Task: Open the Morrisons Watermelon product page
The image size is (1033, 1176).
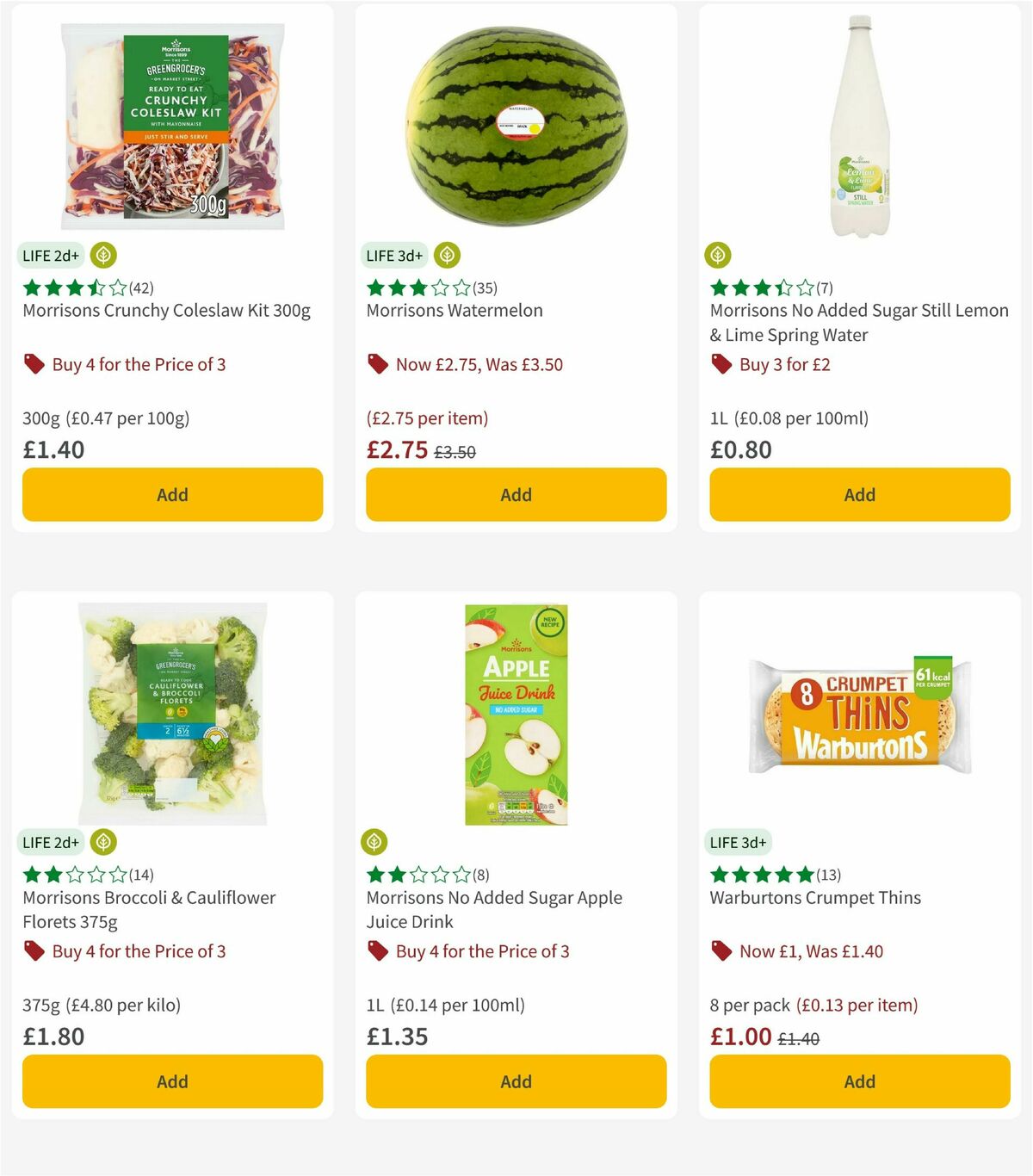Action: pyautogui.click(x=455, y=310)
